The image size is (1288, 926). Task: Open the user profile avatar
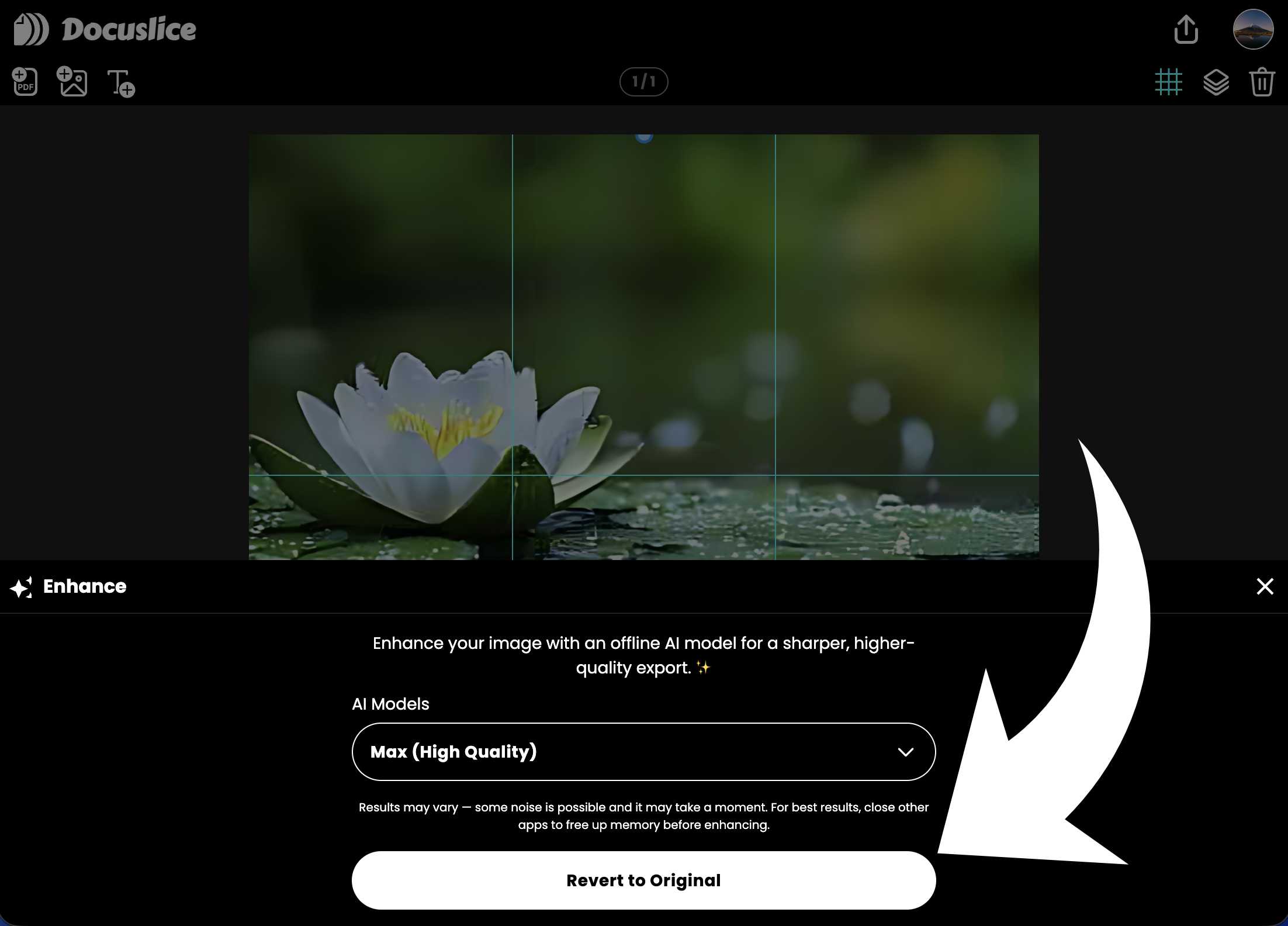[x=1253, y=29]
